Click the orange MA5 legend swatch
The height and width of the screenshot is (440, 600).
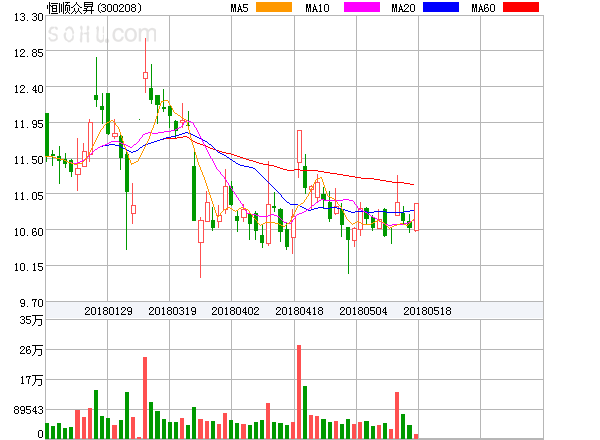click(274, 7)
